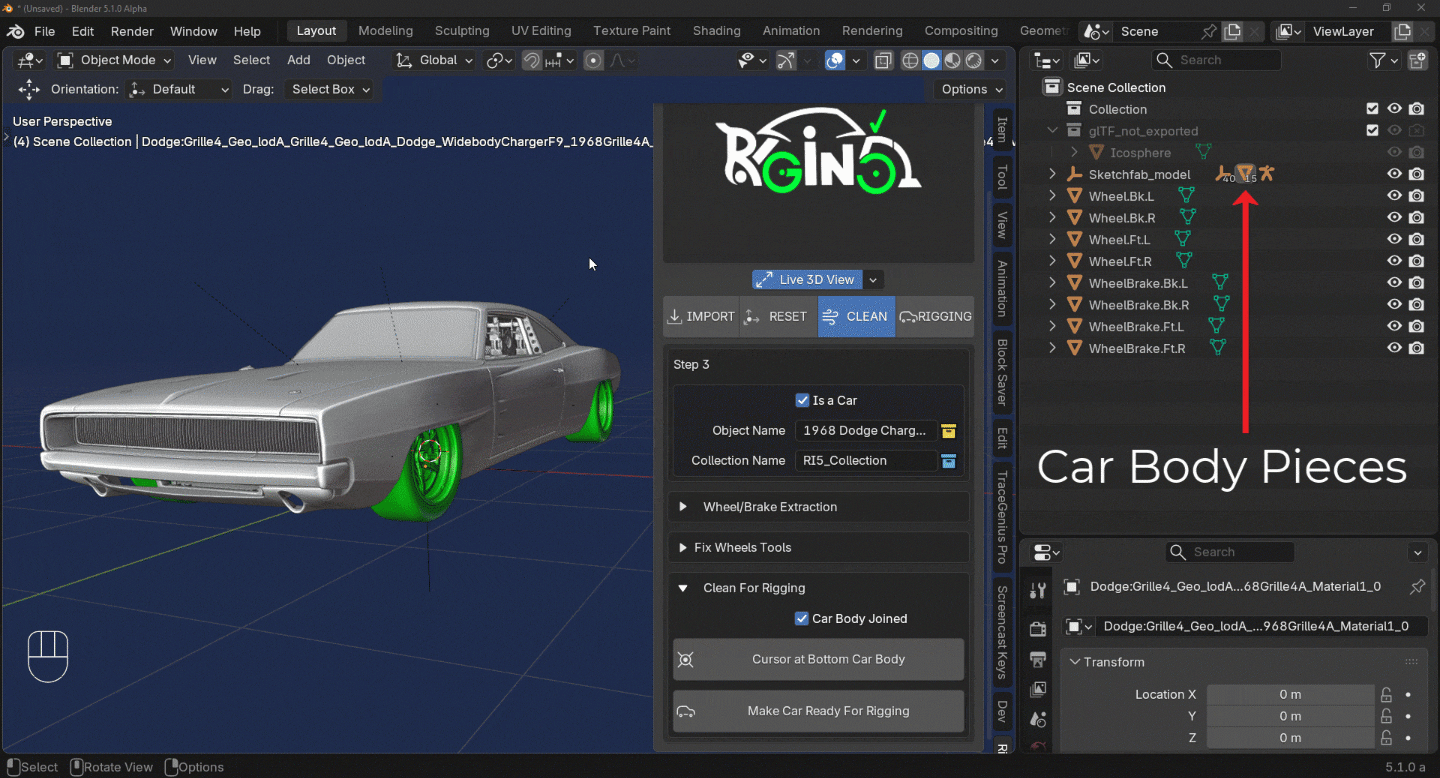Select rendered viewport shading sphere icon

click(x=974, y=60)
